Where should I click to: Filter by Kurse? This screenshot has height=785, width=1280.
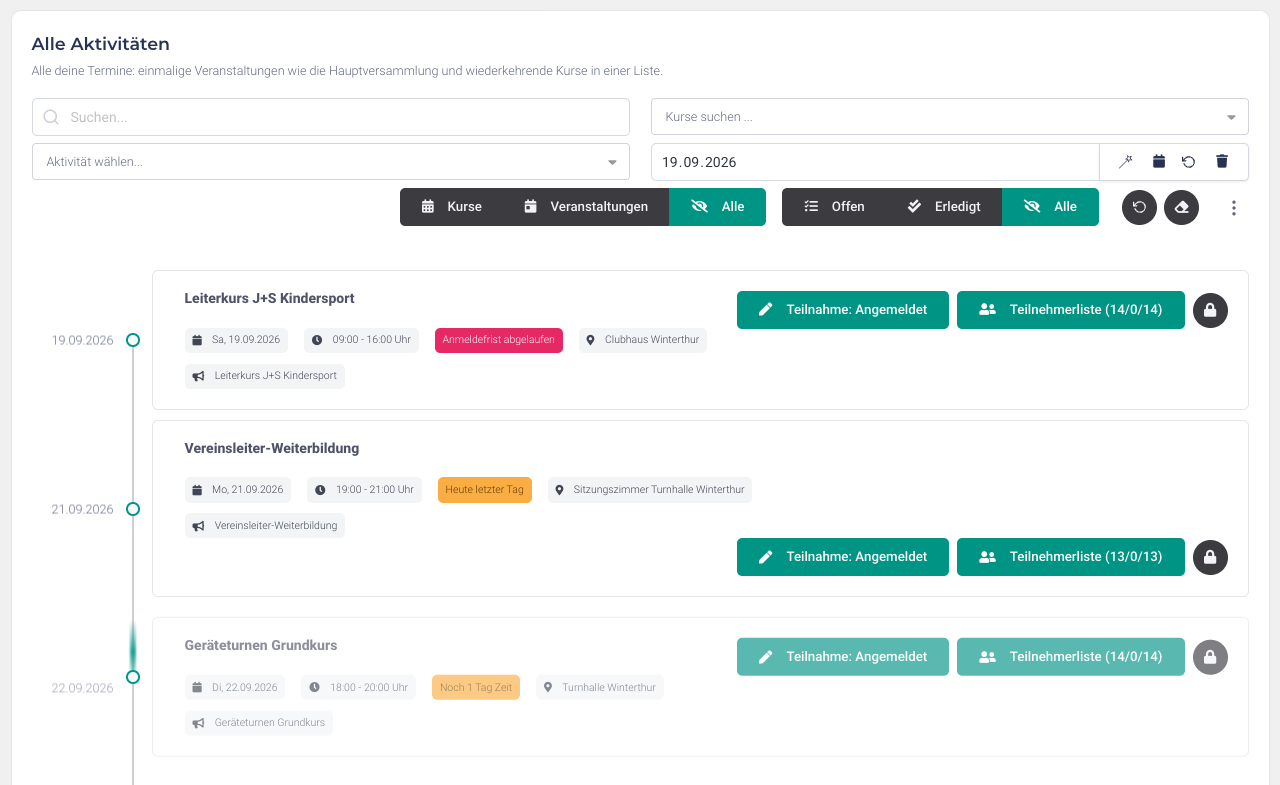click(x=451, y=207)
